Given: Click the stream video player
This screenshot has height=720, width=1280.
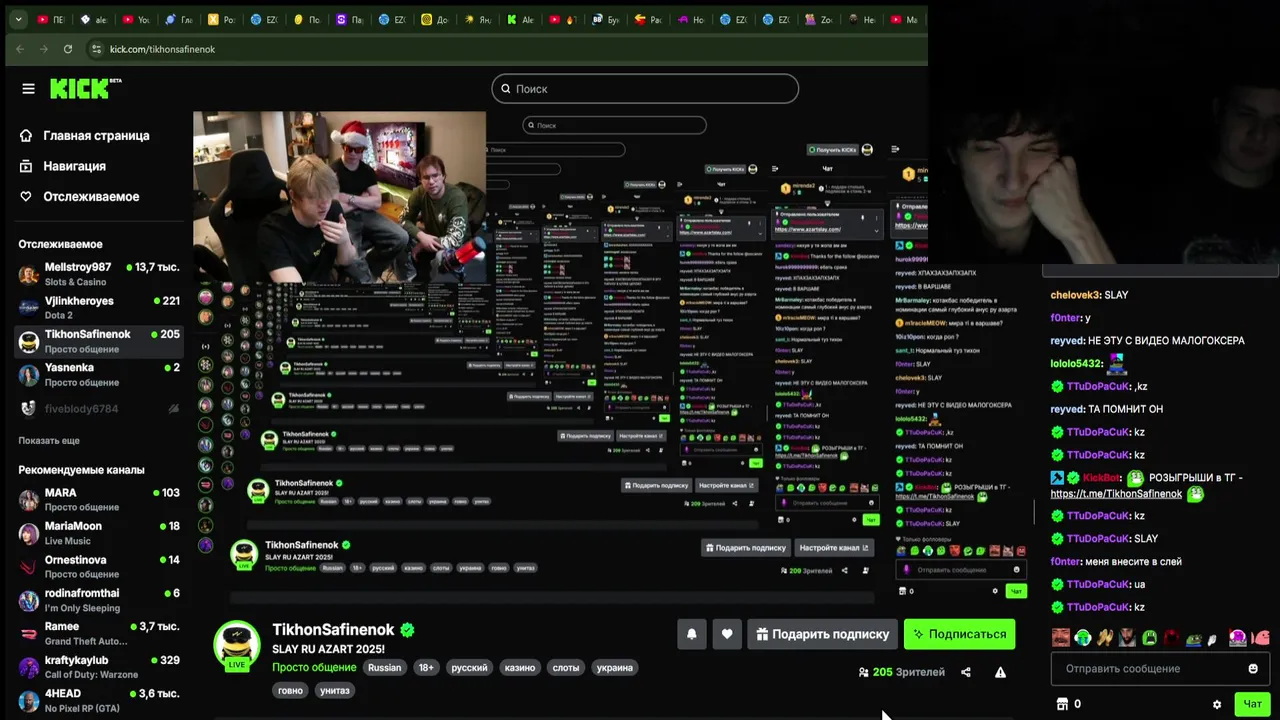Looking at the screenshot, I should point(560,355).
